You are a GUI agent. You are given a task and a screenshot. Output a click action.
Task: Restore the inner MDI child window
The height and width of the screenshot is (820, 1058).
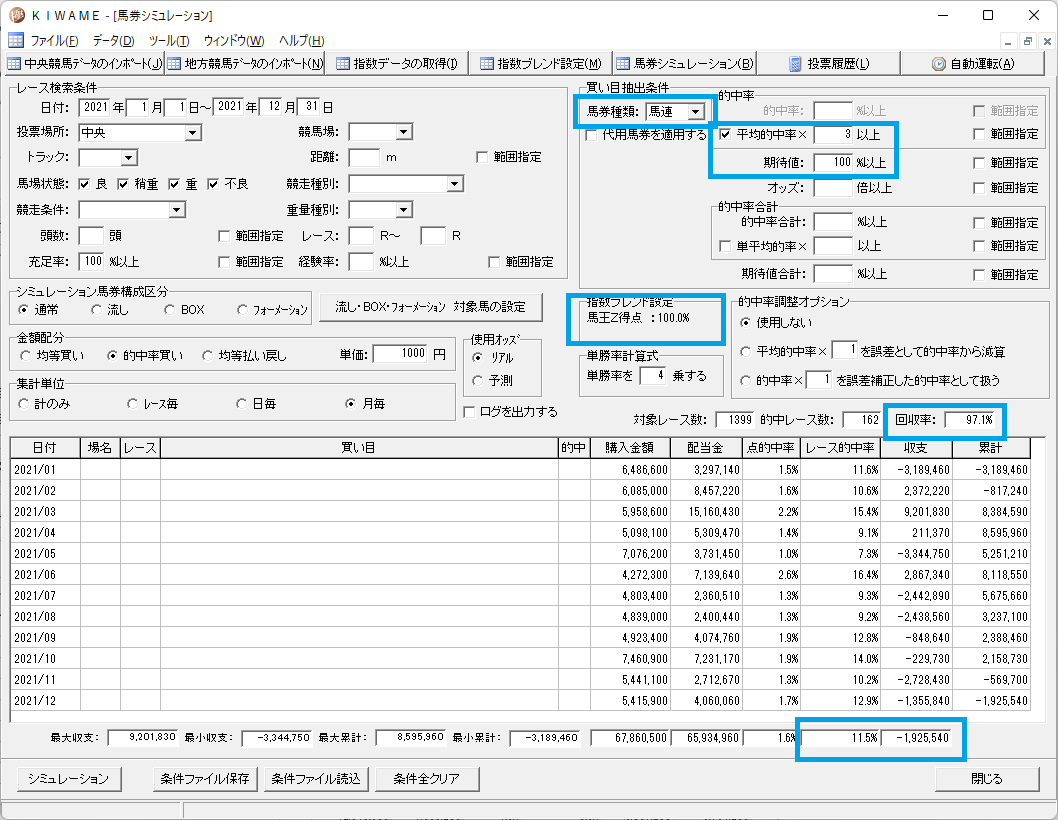point(1027,41)
